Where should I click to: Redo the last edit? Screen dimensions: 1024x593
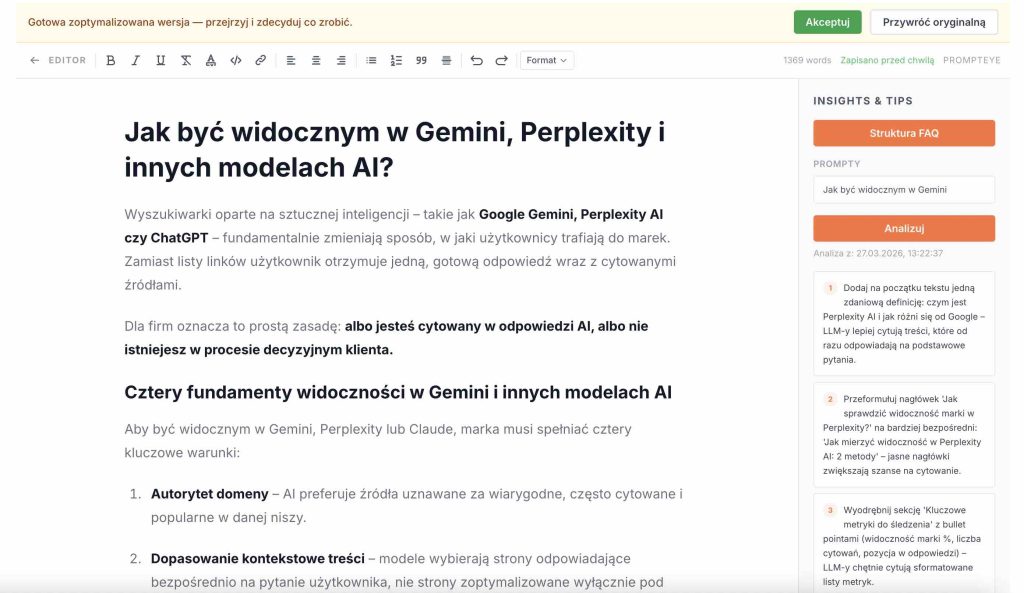[500, 59]
